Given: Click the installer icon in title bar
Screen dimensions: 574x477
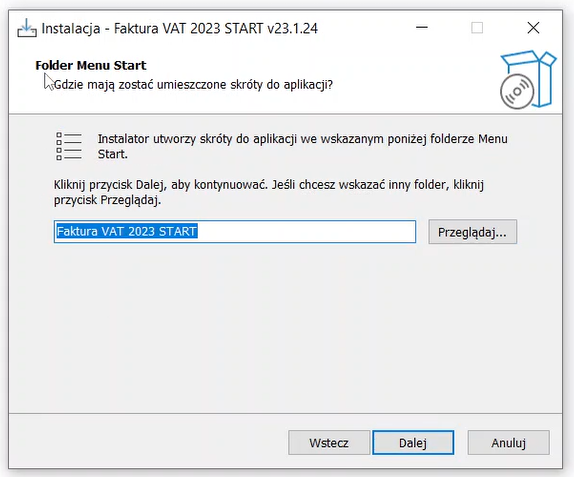Looking at the screenshot, I should click(x=27, y=28).
